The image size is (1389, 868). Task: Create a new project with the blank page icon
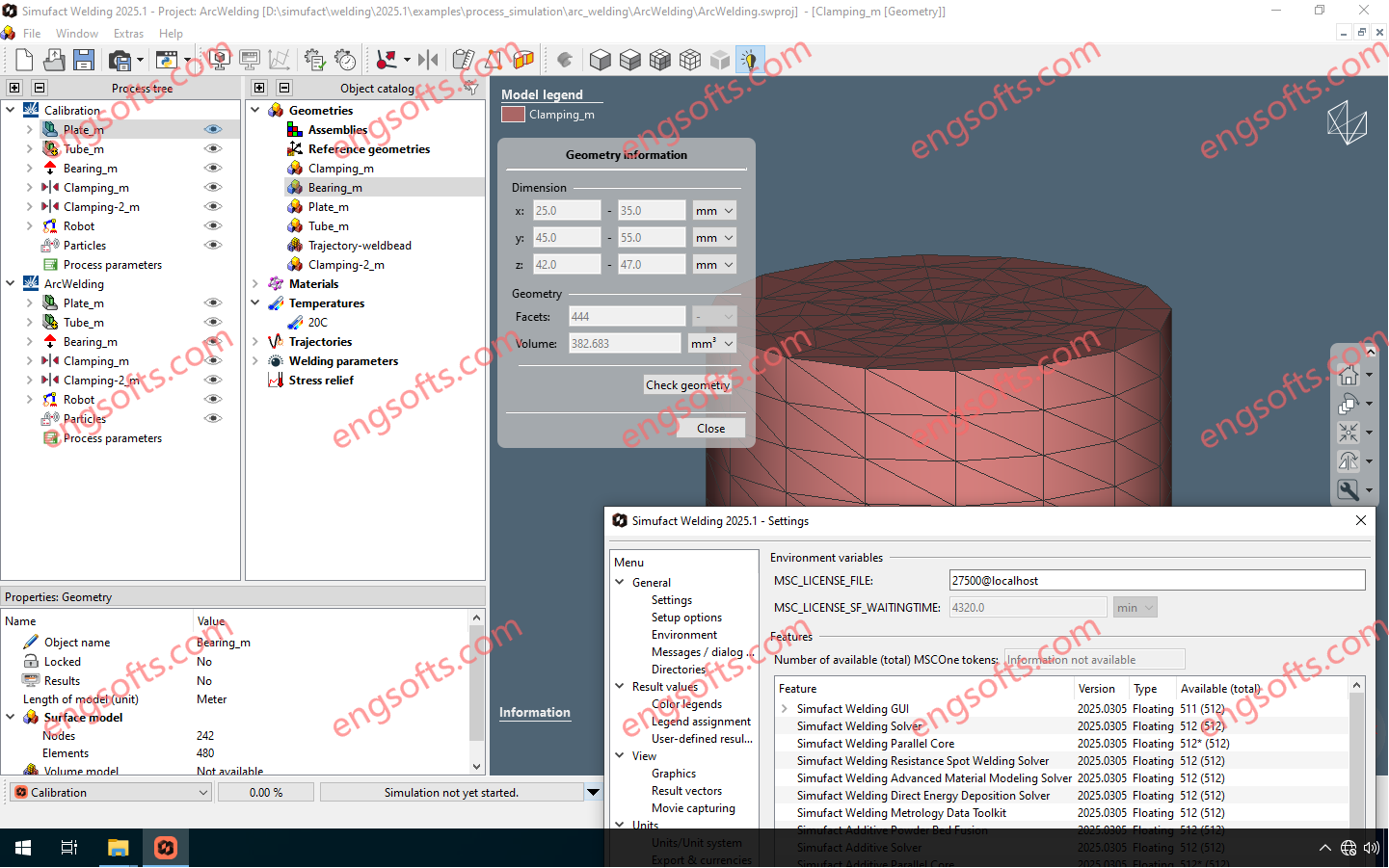point(25,60)
